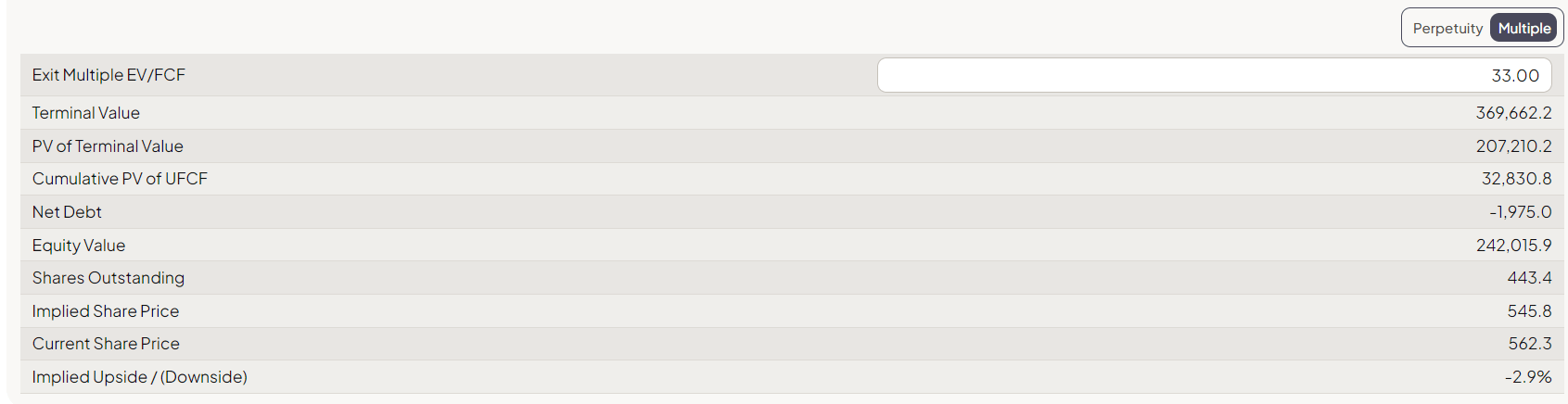1568x404 pixels.
Task: Select the Shares Outstanding label
Action: pos(108,278)
